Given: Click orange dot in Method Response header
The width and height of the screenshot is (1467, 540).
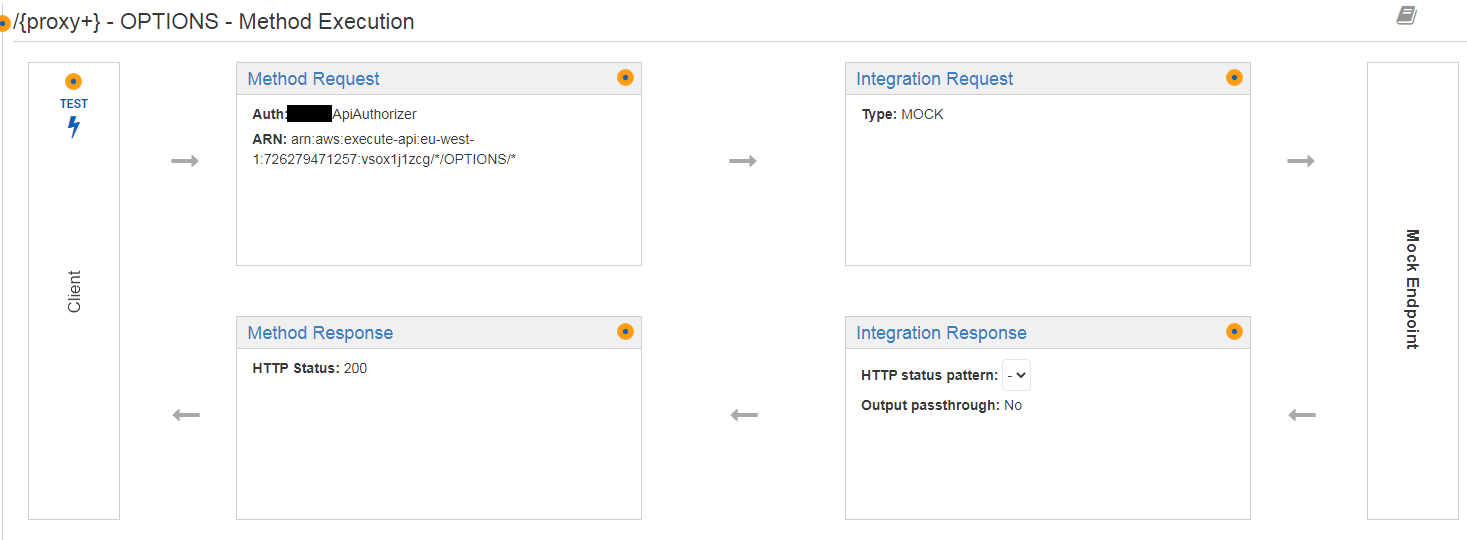Looking at the screenshot, I should [625, 332].
